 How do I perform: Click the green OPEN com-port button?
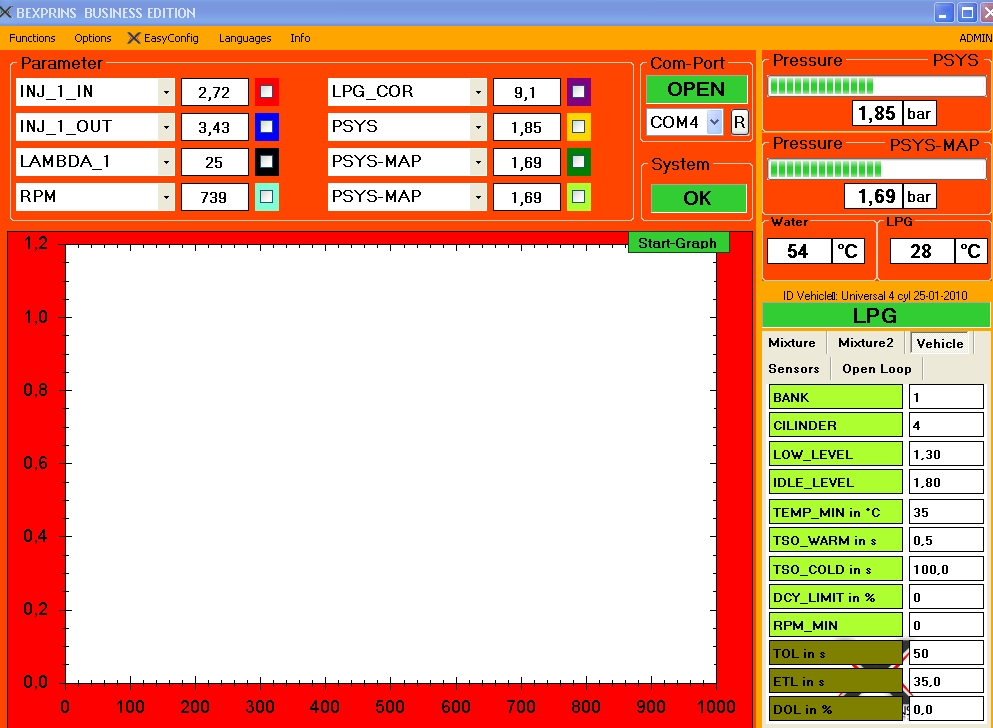click(696, 89)
